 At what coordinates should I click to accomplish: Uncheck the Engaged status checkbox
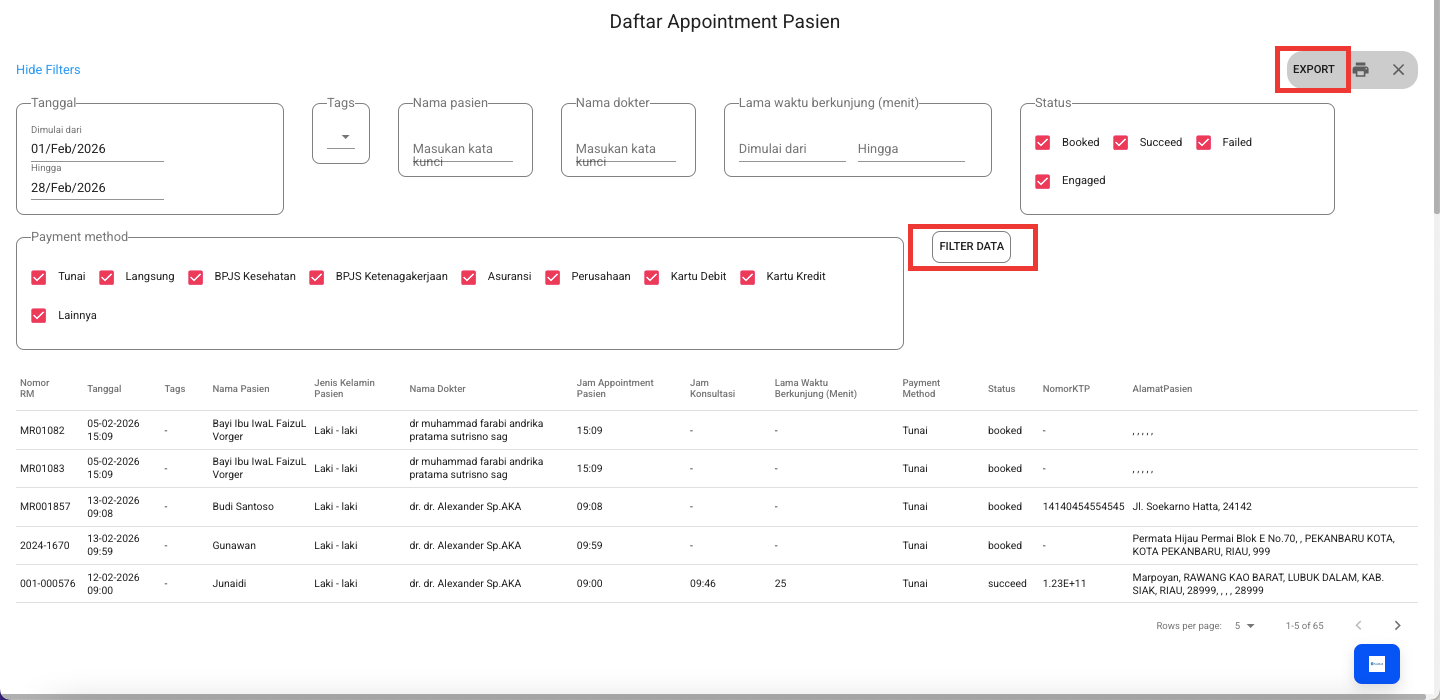coord(1043,181)
